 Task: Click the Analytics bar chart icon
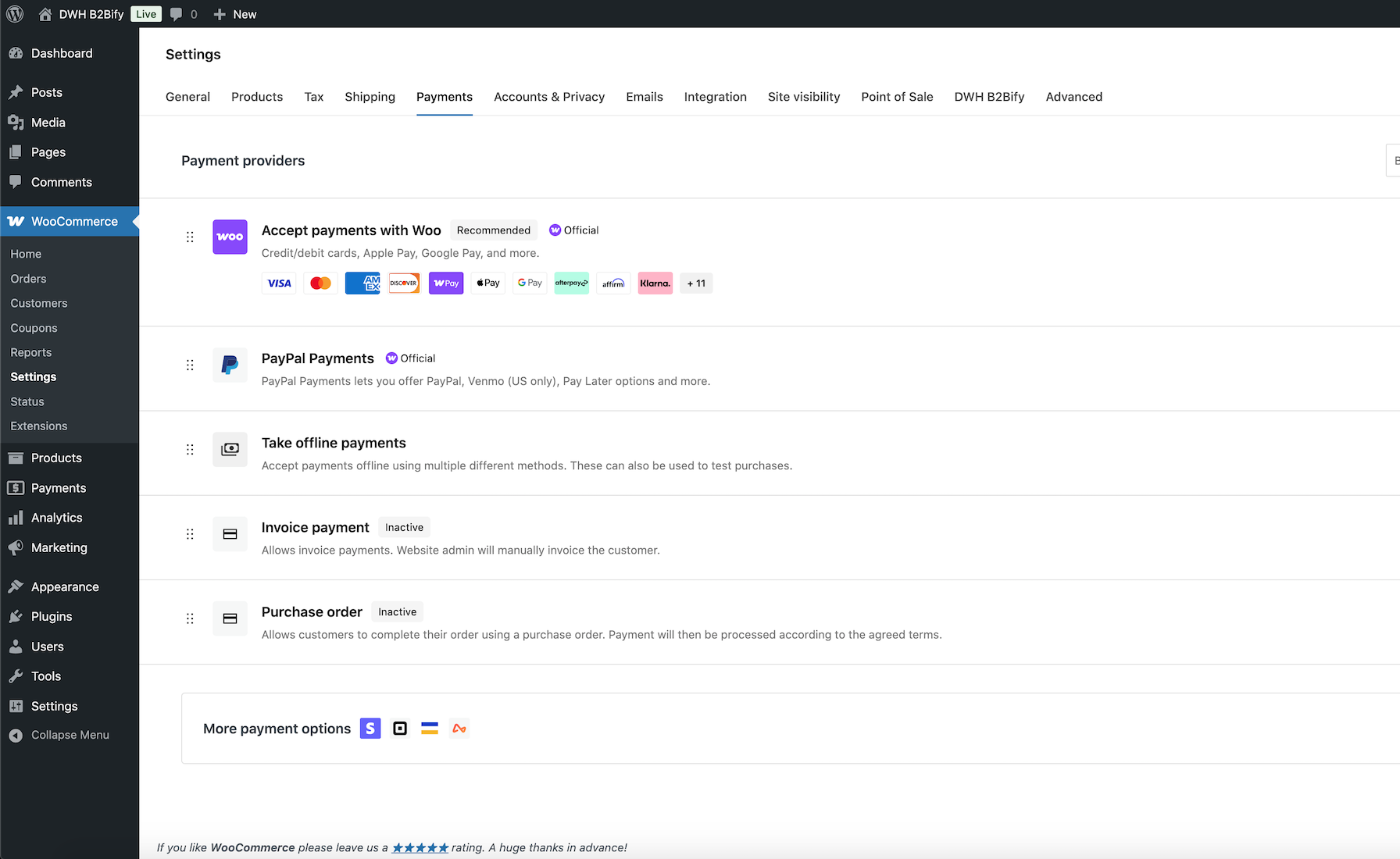pyautogui.click(x=16, y=518)
